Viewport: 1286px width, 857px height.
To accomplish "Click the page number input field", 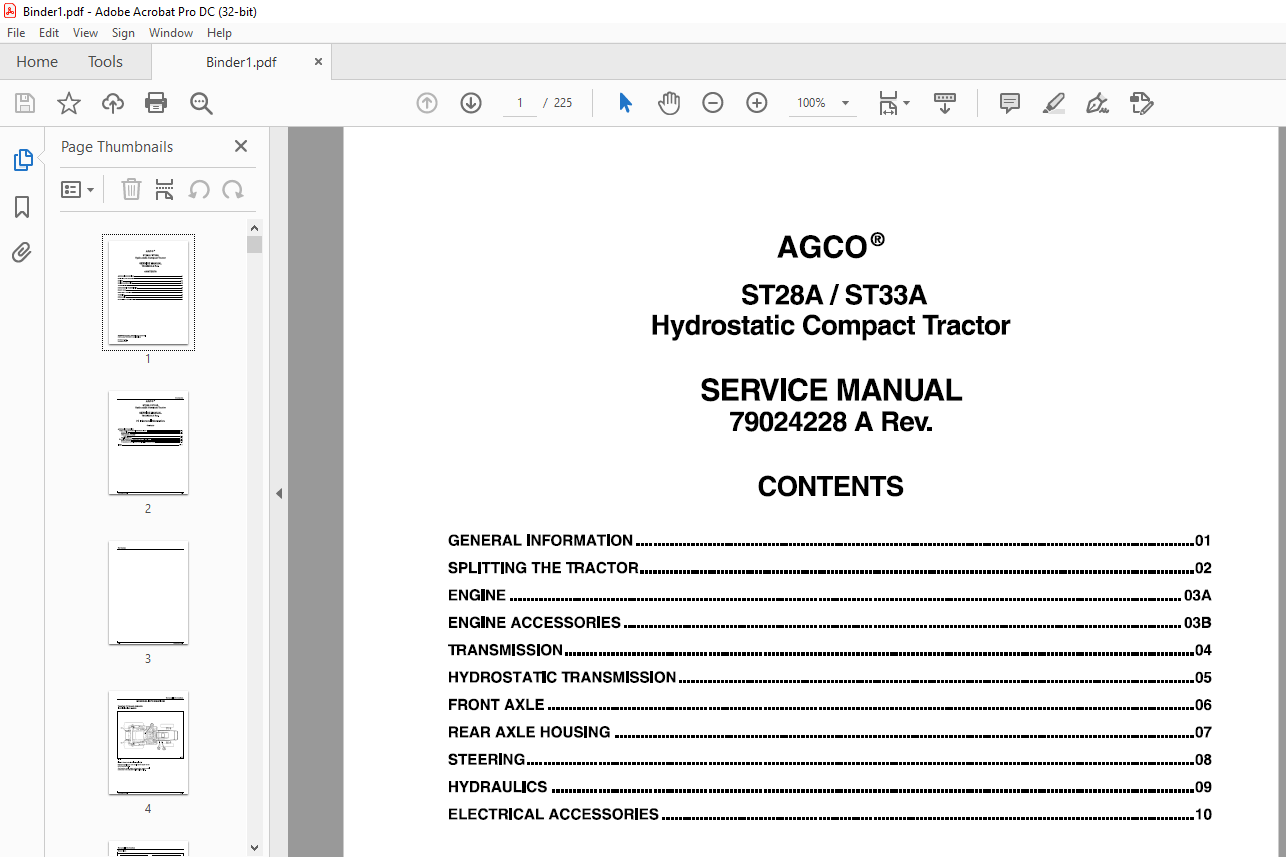I will [x=520, y=103].
